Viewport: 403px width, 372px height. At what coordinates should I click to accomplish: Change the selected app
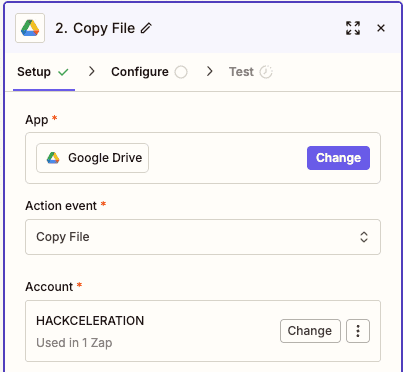338,158
